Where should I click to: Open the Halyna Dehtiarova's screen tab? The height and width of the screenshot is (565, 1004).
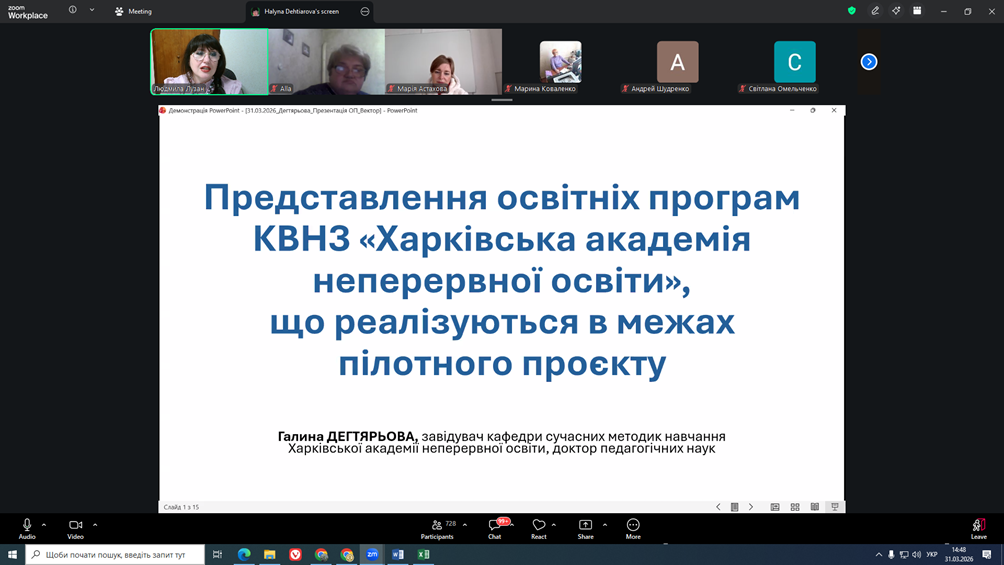pyautogui.click(x=300, y=11)
